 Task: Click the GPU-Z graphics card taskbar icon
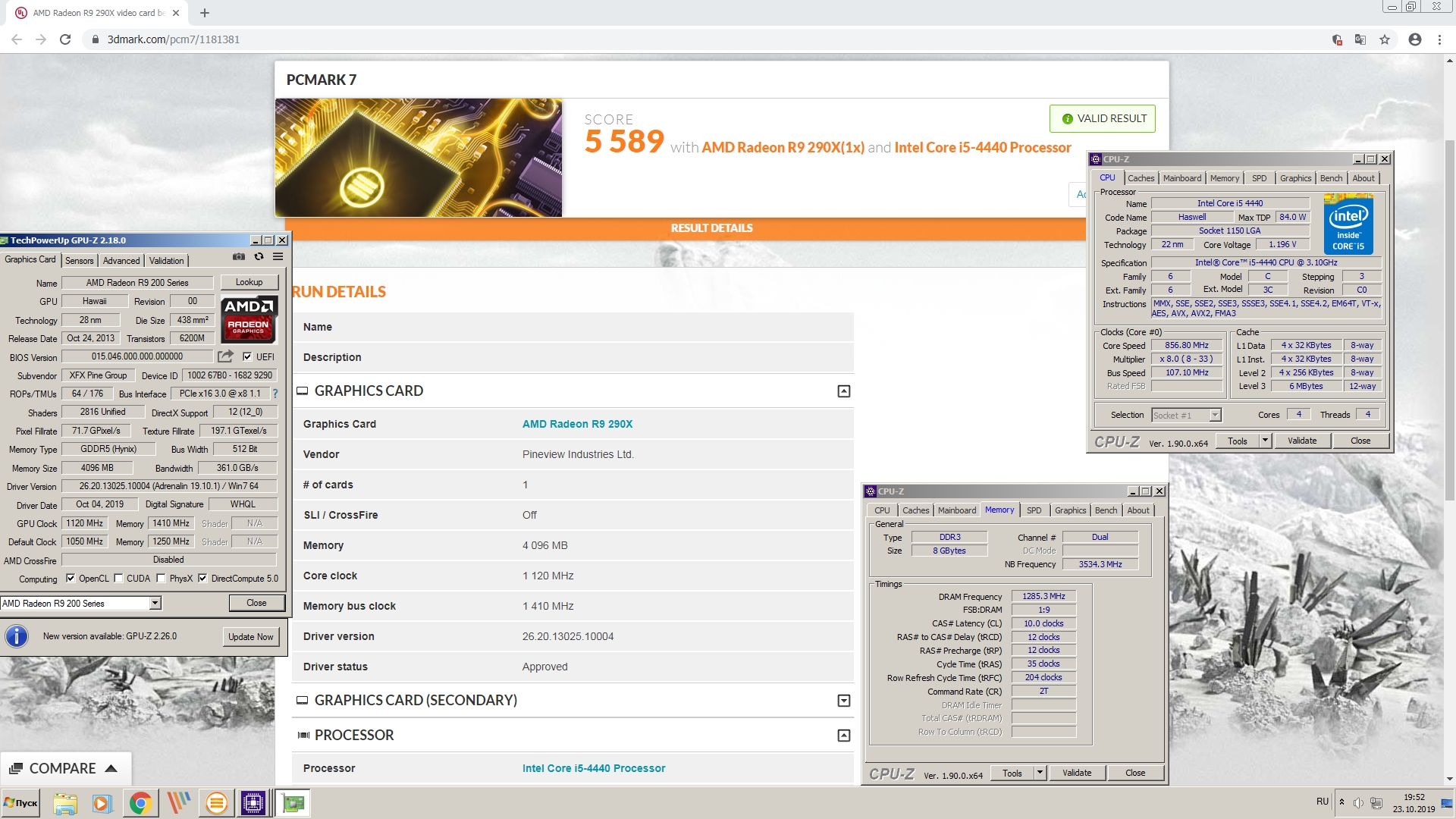(293, 803)
